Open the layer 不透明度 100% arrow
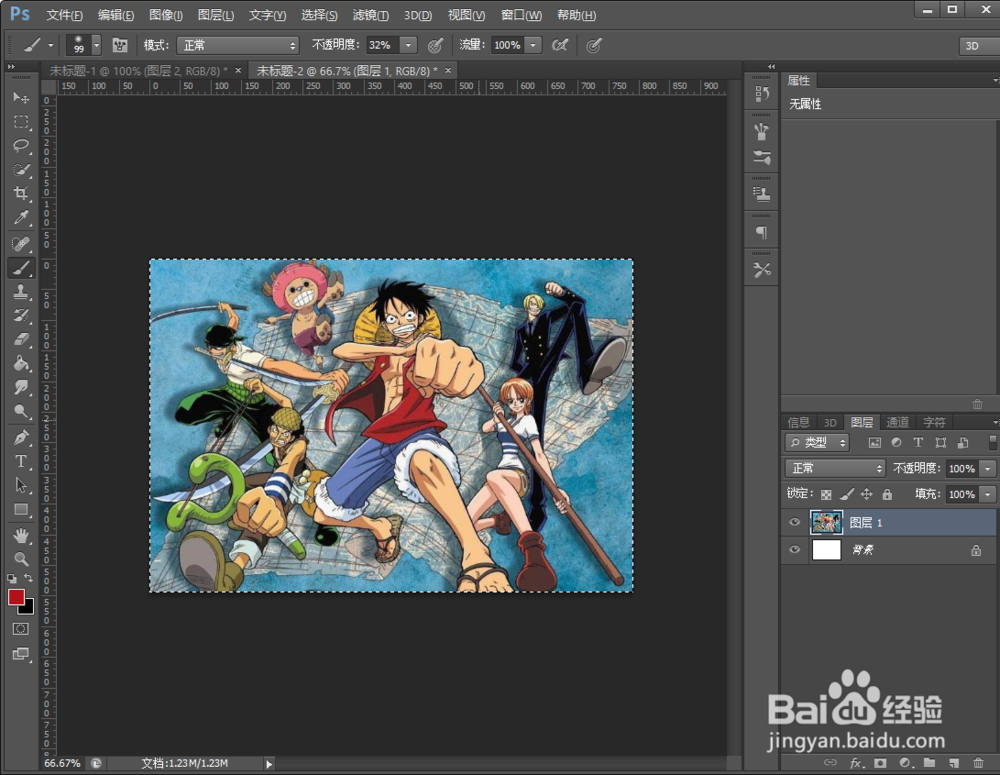This screenshot has width=1000, height=775. (988, 469)
